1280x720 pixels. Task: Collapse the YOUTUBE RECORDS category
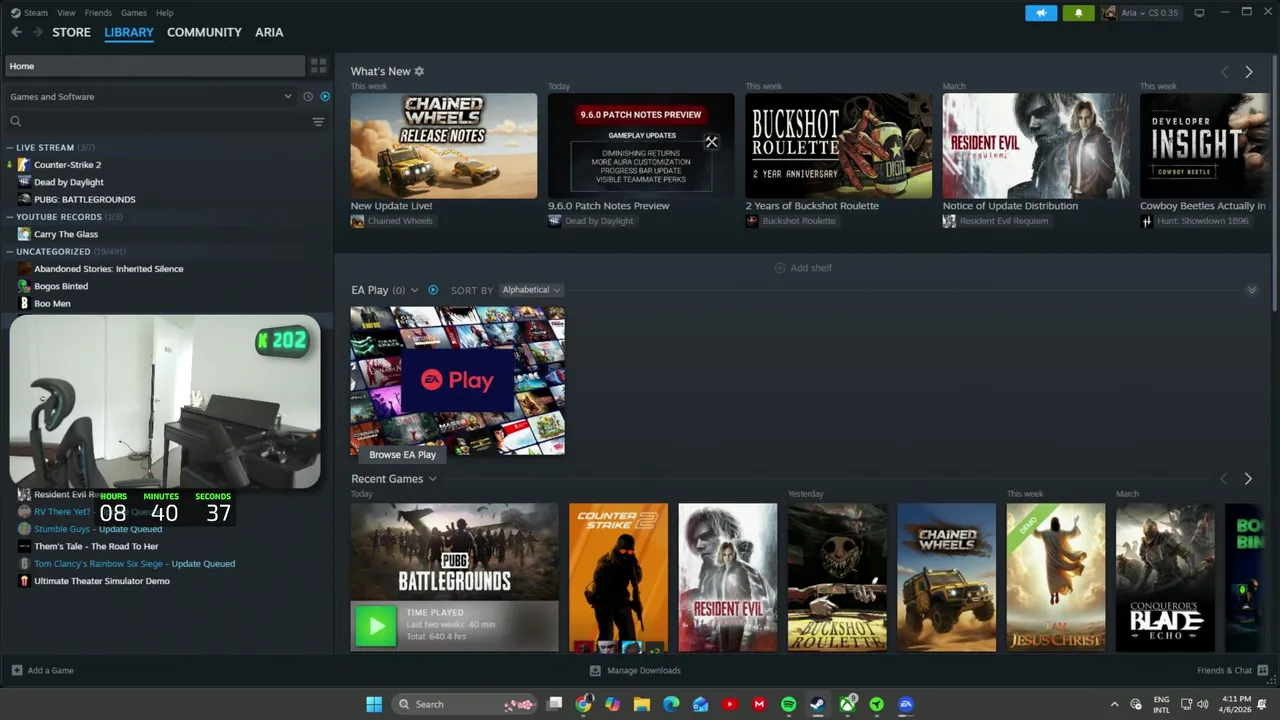[x=10, y=217]
